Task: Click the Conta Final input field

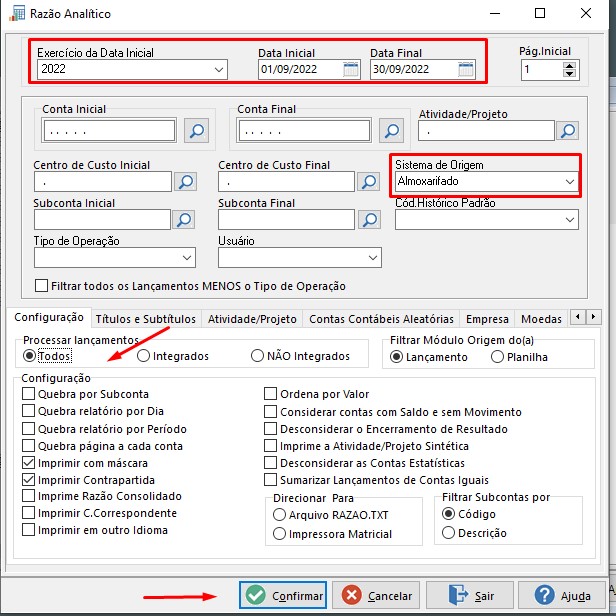Action: (304, 131)
